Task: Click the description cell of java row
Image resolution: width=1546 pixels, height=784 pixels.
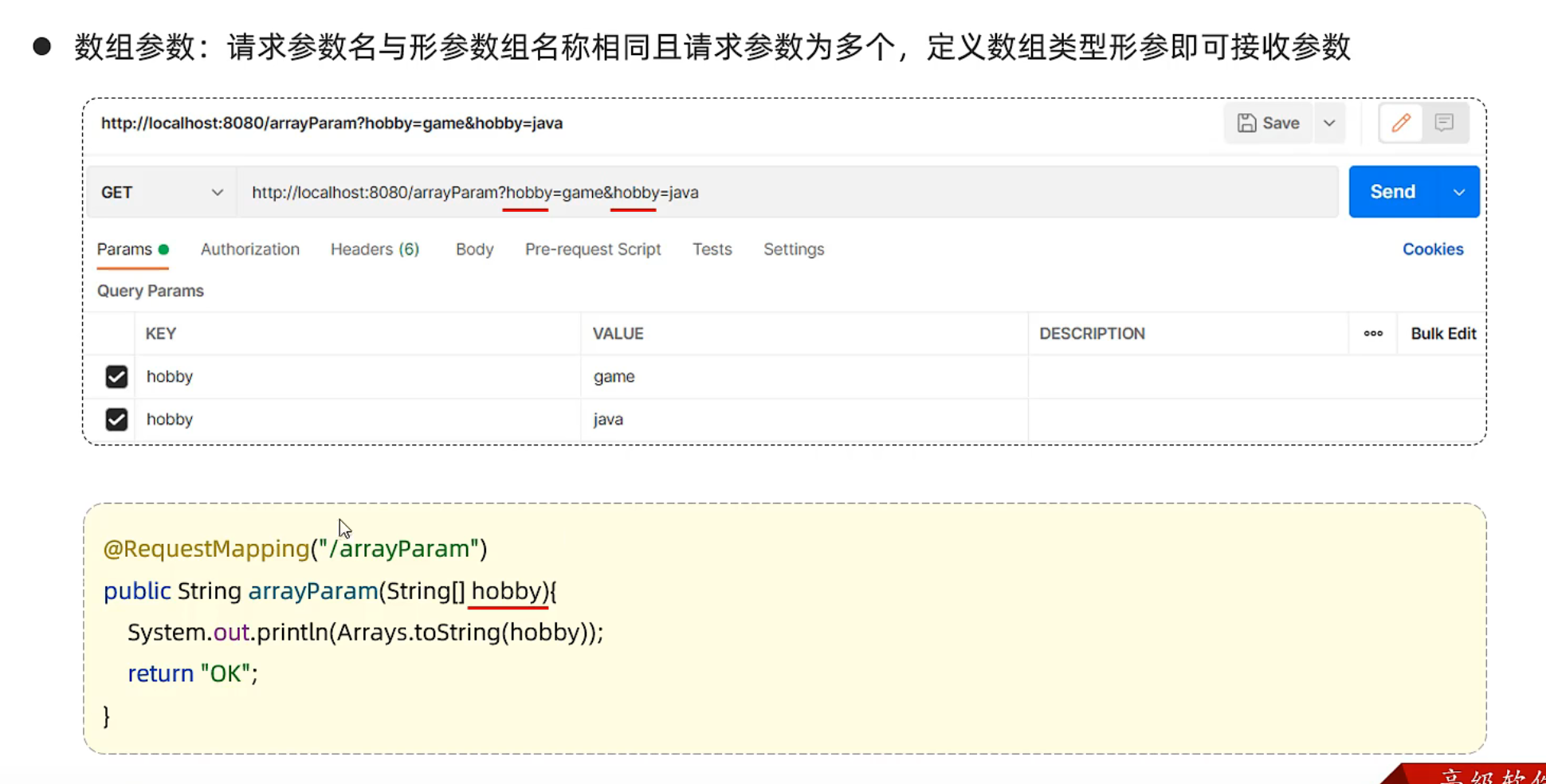Action: pyautogui.click(x=1256, y=419)
